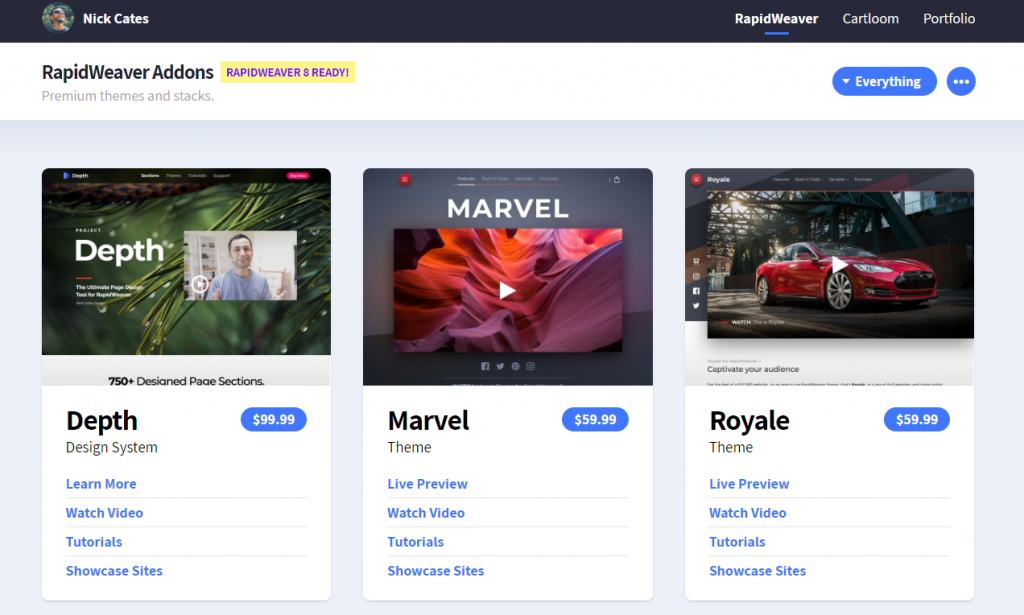Open the three-dots more options button
Screen dimensions: 1024x615
(x=961, y=82)
